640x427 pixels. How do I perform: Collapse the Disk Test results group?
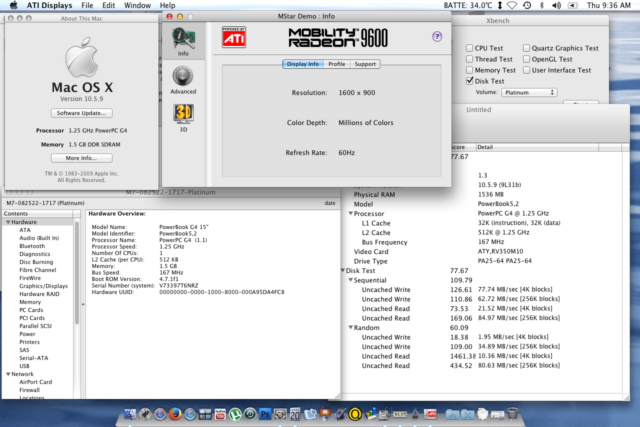coord(342,271)
